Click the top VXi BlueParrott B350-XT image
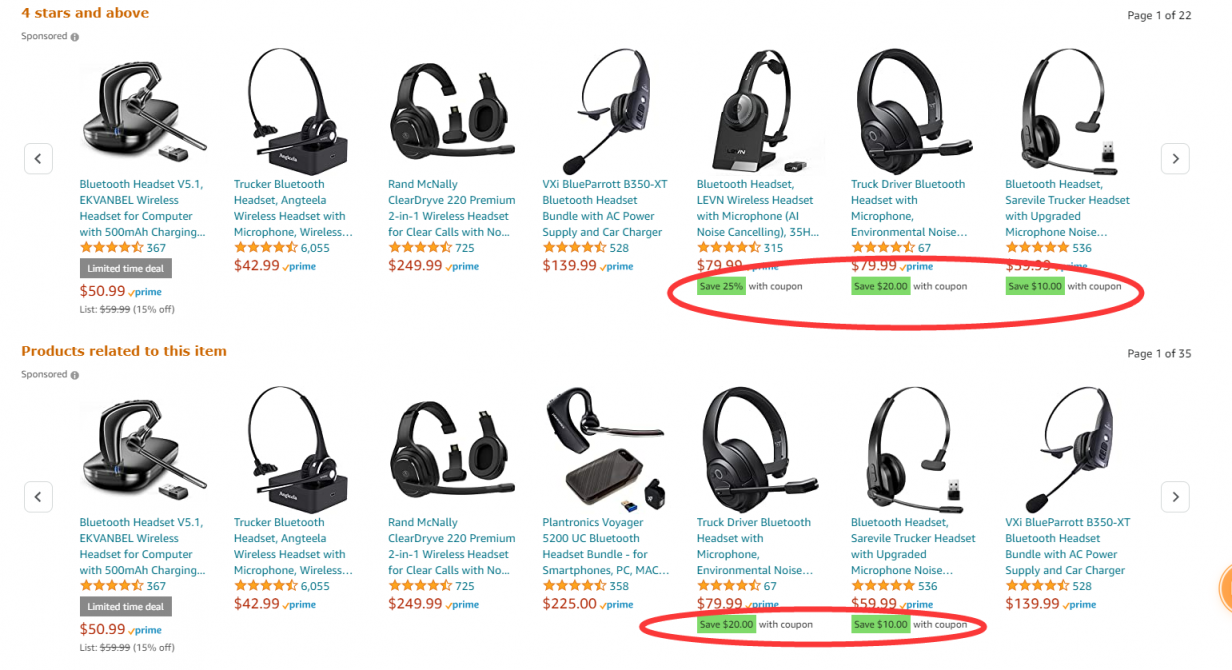The height and width of the screenshot is (670, 1232). point(603,110)
